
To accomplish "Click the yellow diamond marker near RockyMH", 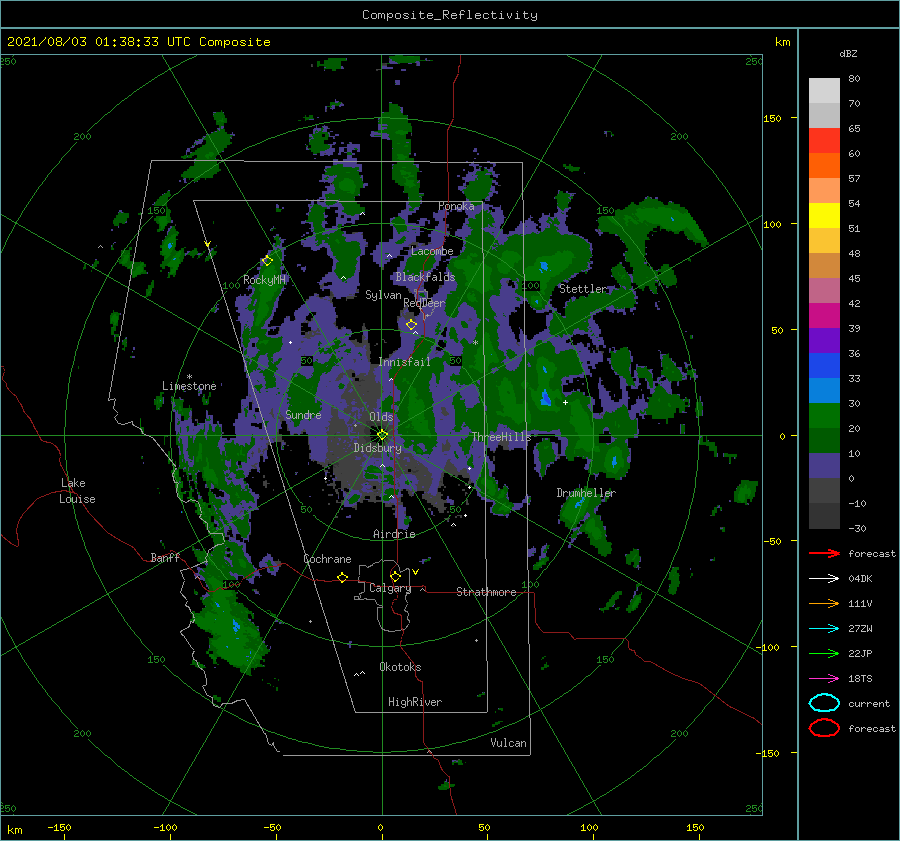I will [x=267, y=261].
